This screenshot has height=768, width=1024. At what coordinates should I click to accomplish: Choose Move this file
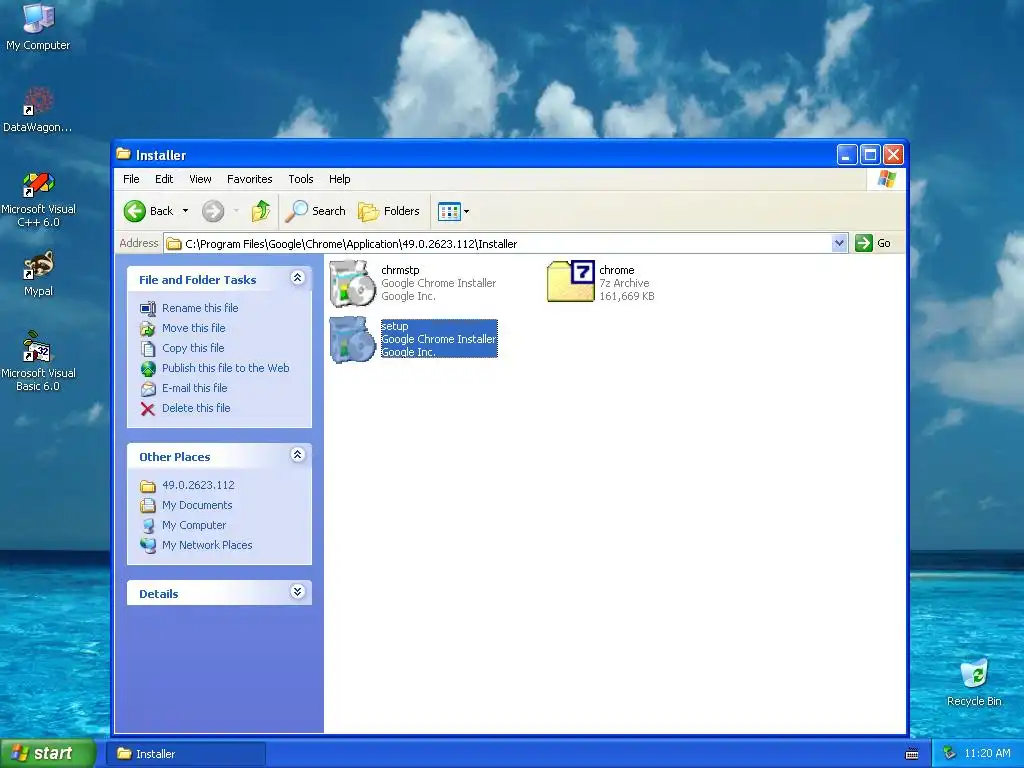pyautogui.click(x=193, y=328)
